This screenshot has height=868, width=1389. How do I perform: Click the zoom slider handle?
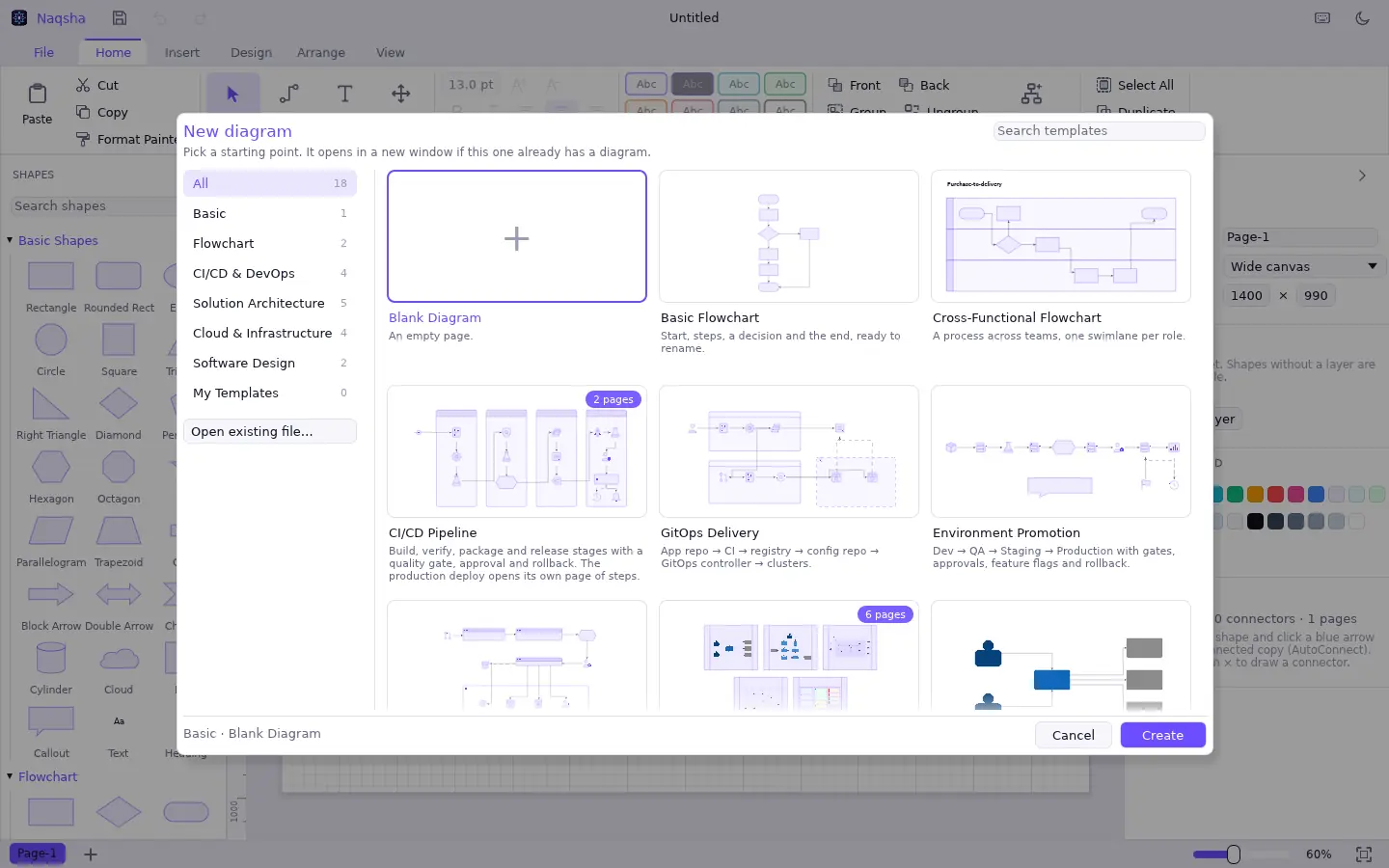pos(1233,854)
